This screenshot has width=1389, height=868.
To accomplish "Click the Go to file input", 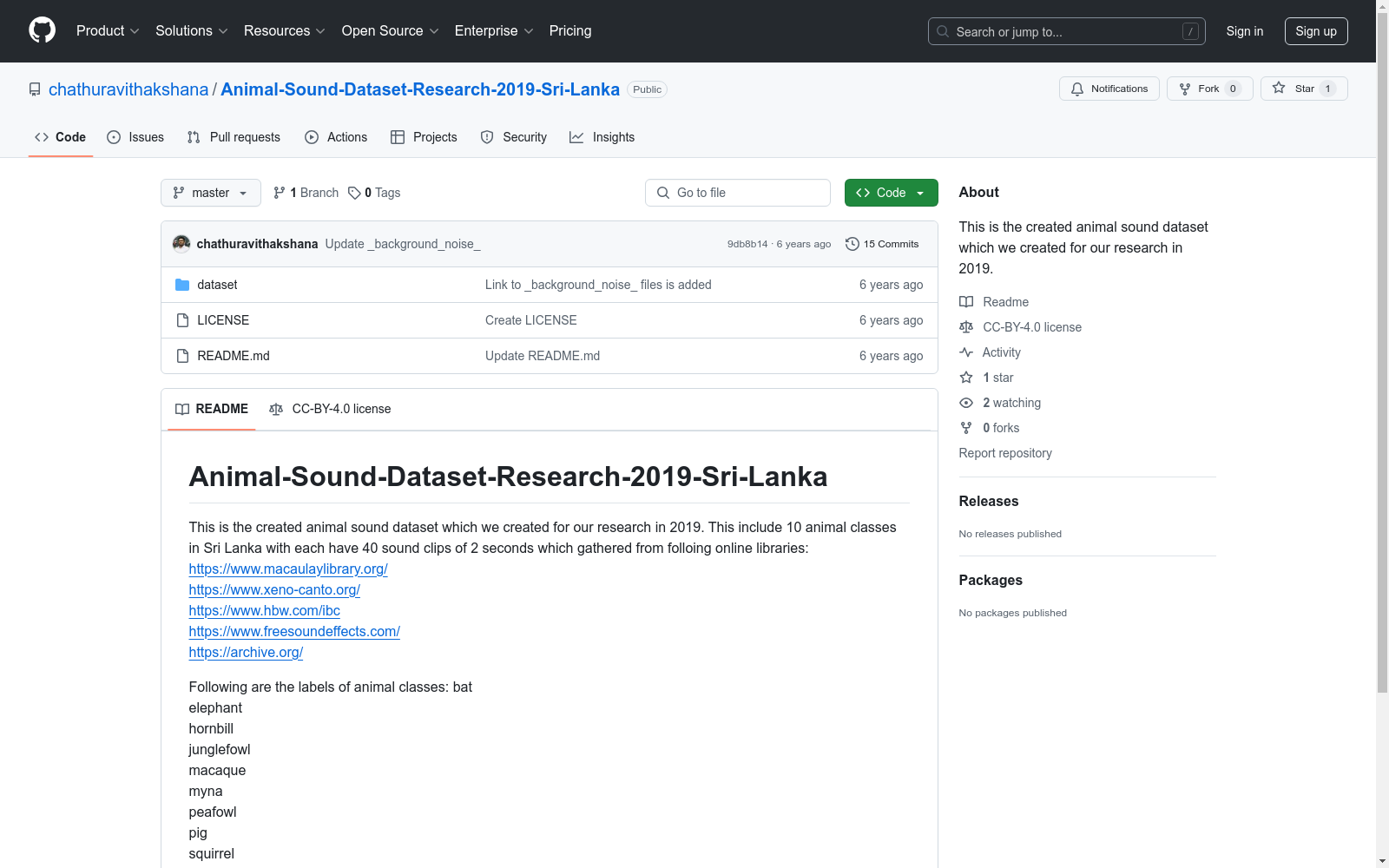I will 738,193.
